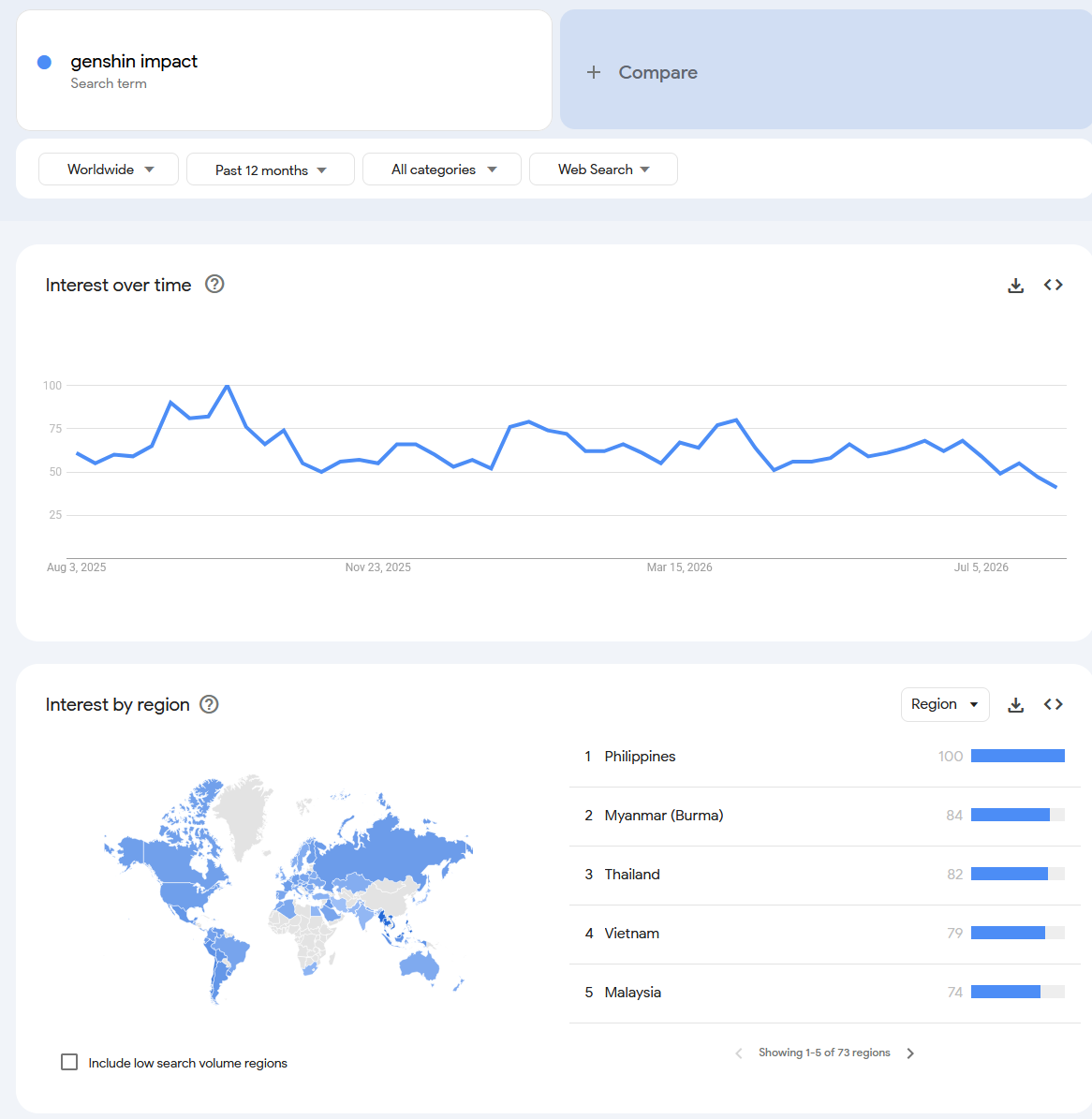Open embed code for Interest over time
This screenshot has width=1092, height=1119.
1053,285
